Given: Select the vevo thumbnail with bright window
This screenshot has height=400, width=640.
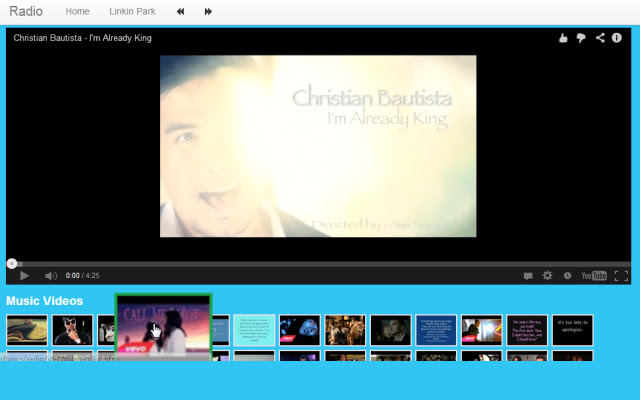Looking at the screenshot, I should 482,330.
